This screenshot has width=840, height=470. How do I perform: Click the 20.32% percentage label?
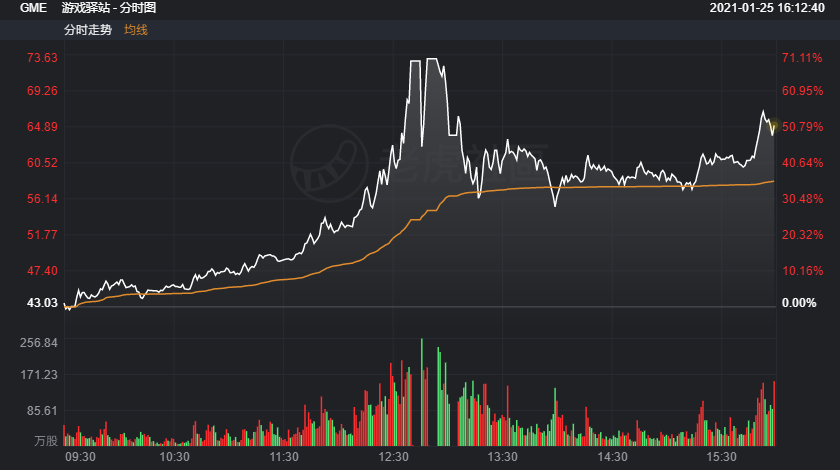click(802, 235)
